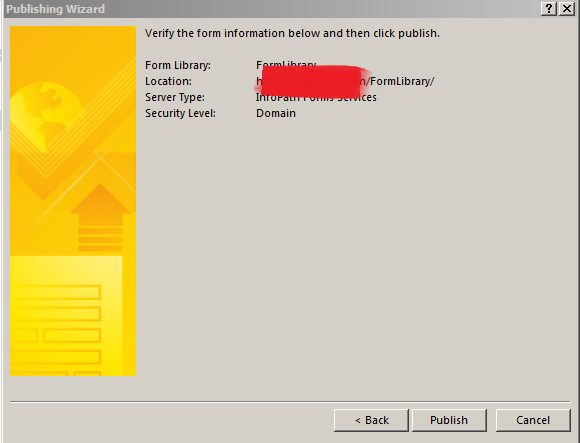Click the '/FormLibrary/' location text
The image size is (580, 443).
(400, 81)
